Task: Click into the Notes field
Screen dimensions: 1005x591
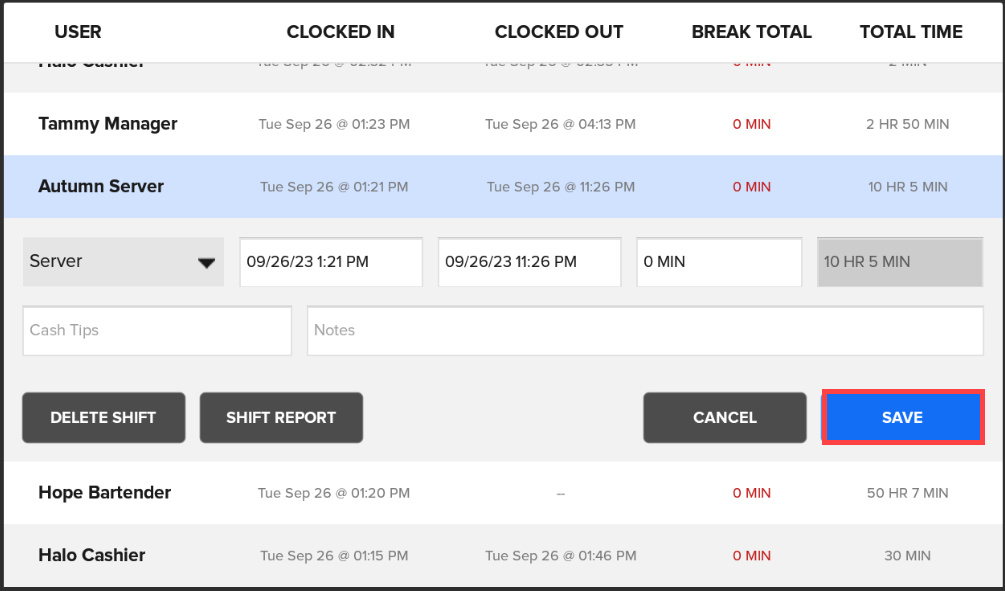Action: pos(645,331)
